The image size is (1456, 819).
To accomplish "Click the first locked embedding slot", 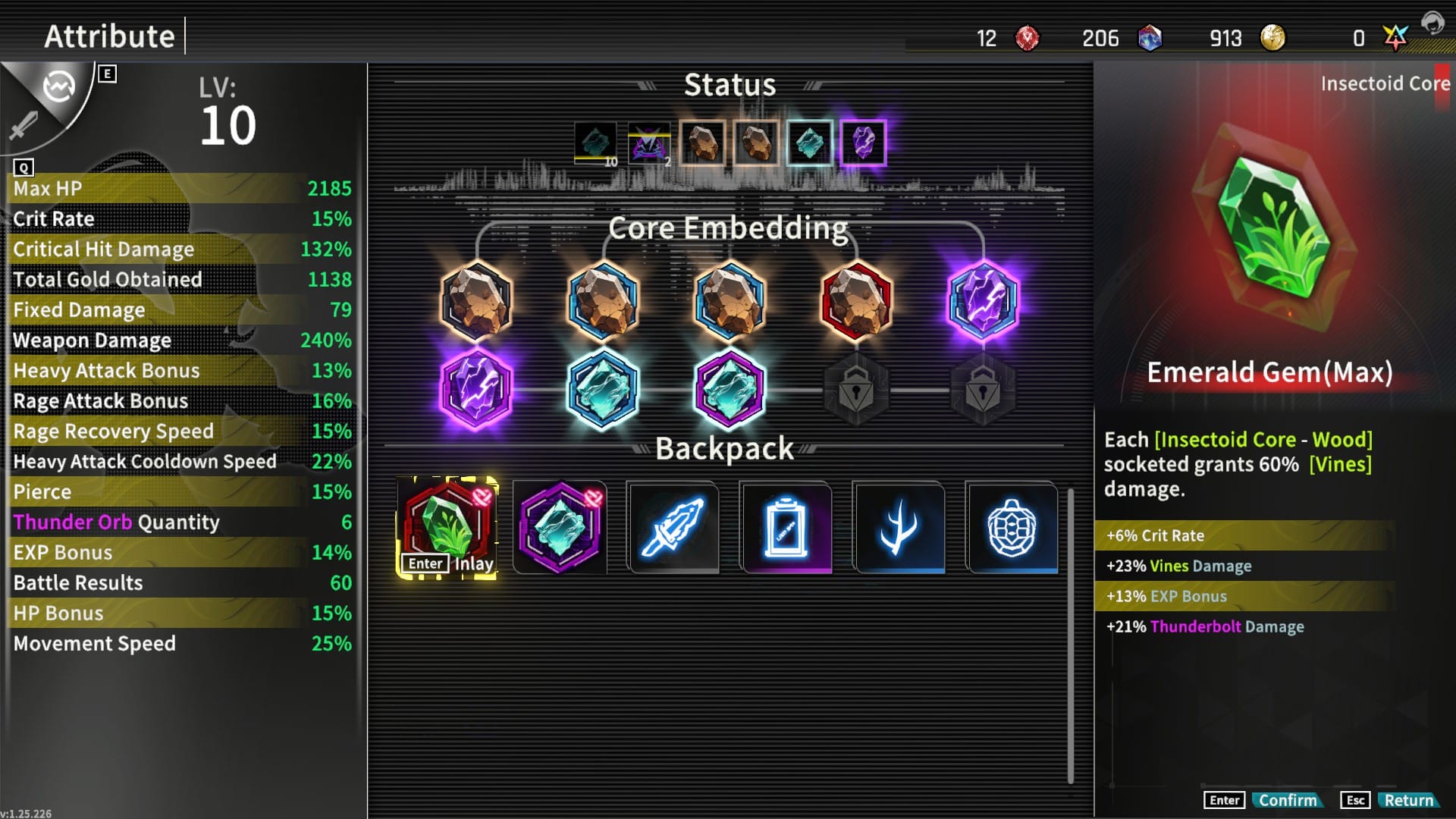I will pyautogui.click(x=856, y=390).
